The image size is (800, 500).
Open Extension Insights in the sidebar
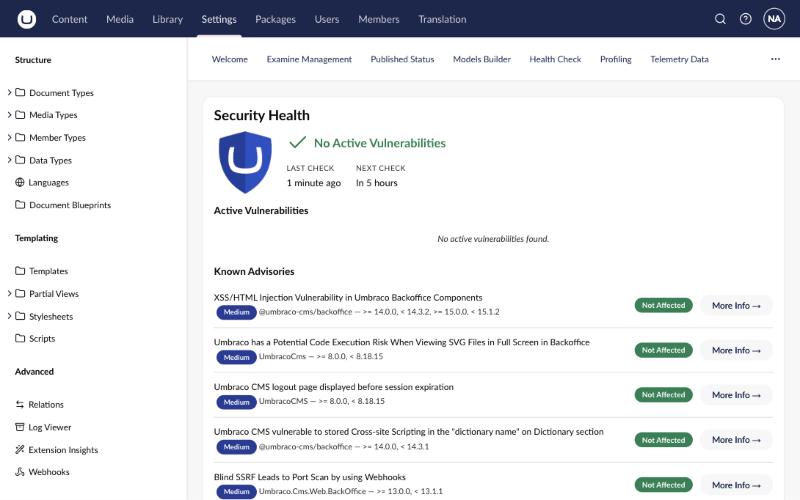[x=63, y=449]
